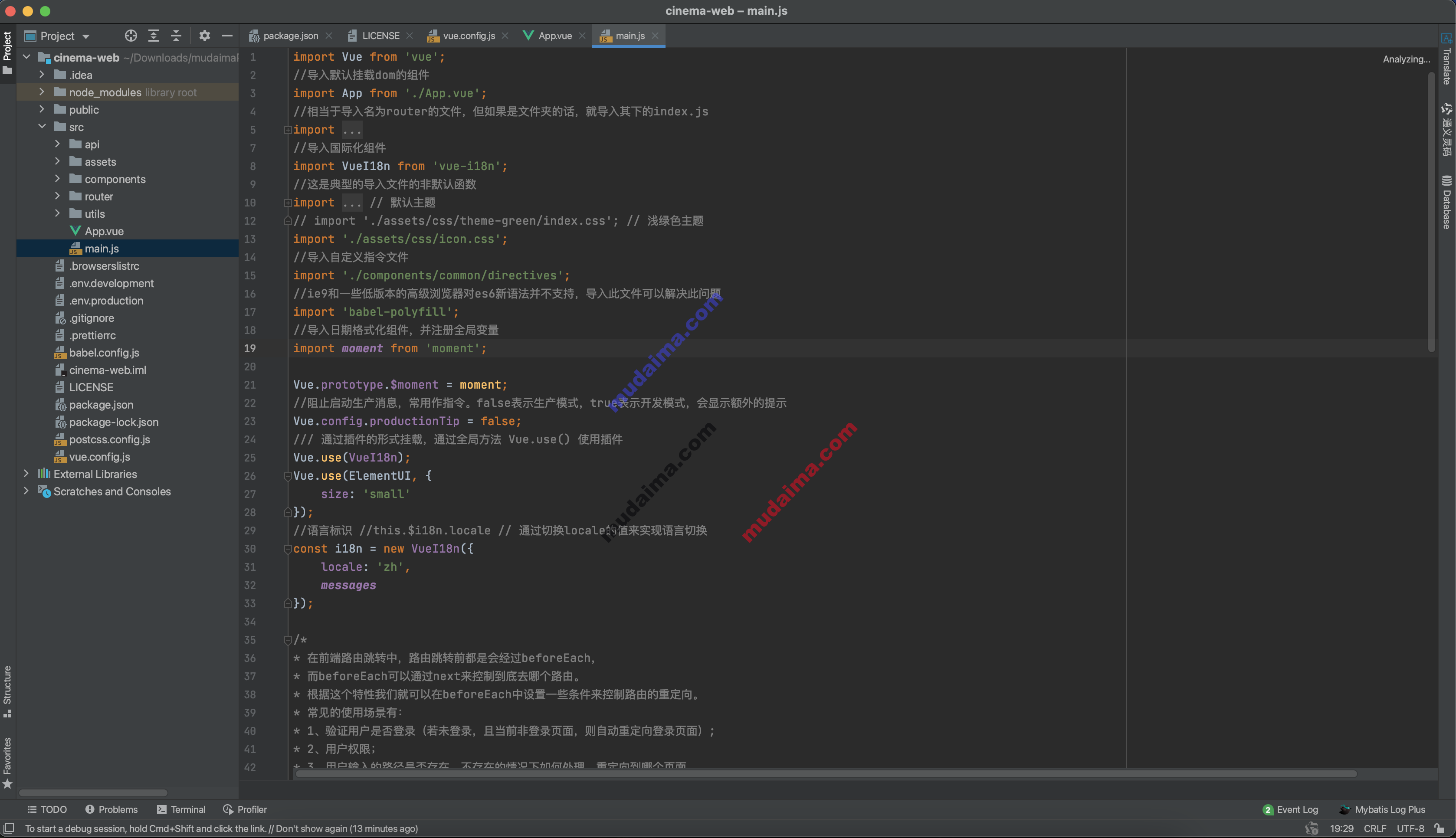Click settings gear icon in Project toolbar
The height and width of the screenshot is (838, 1456).
203,35
